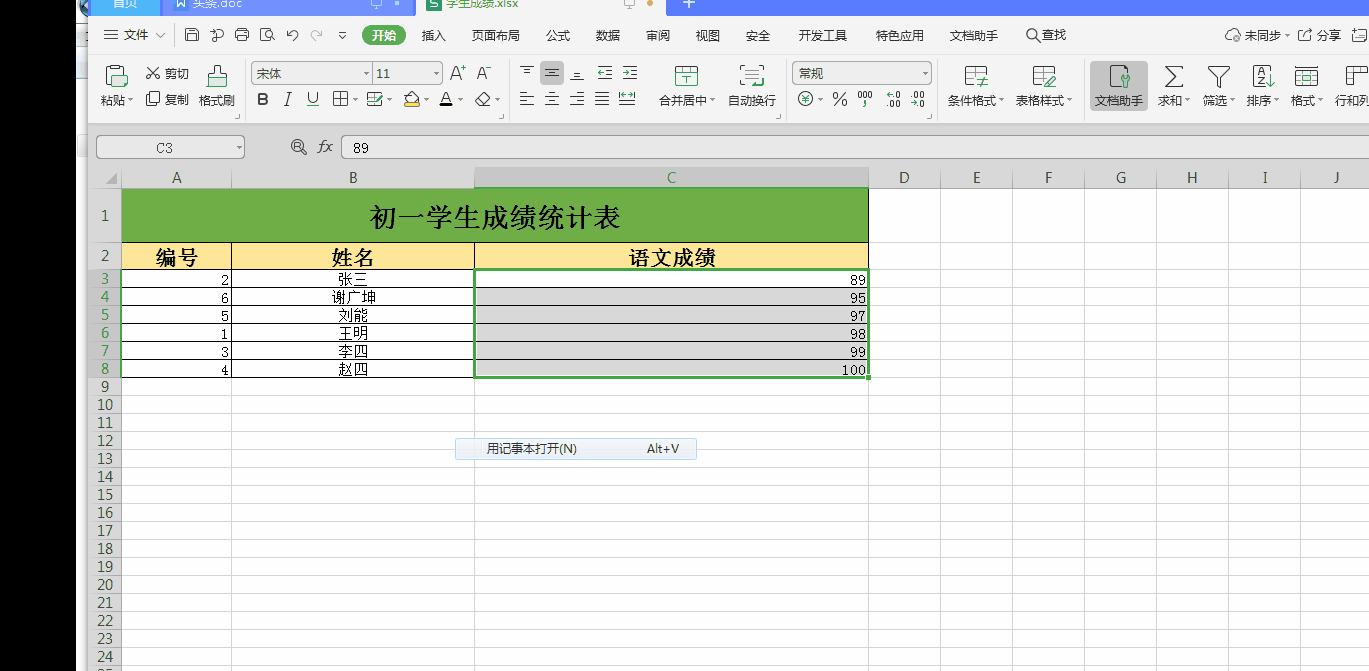The width and height of the screenshot is (1369, 671).
Task: Click the 合并居中 merge icon
Action: point(686,76)
